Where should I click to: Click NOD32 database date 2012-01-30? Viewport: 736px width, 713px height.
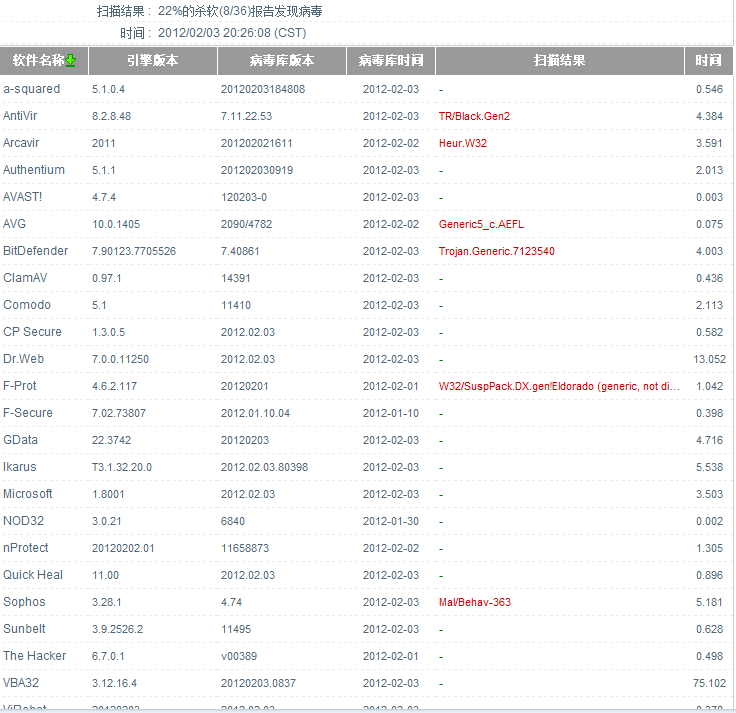tap(391, 521)
